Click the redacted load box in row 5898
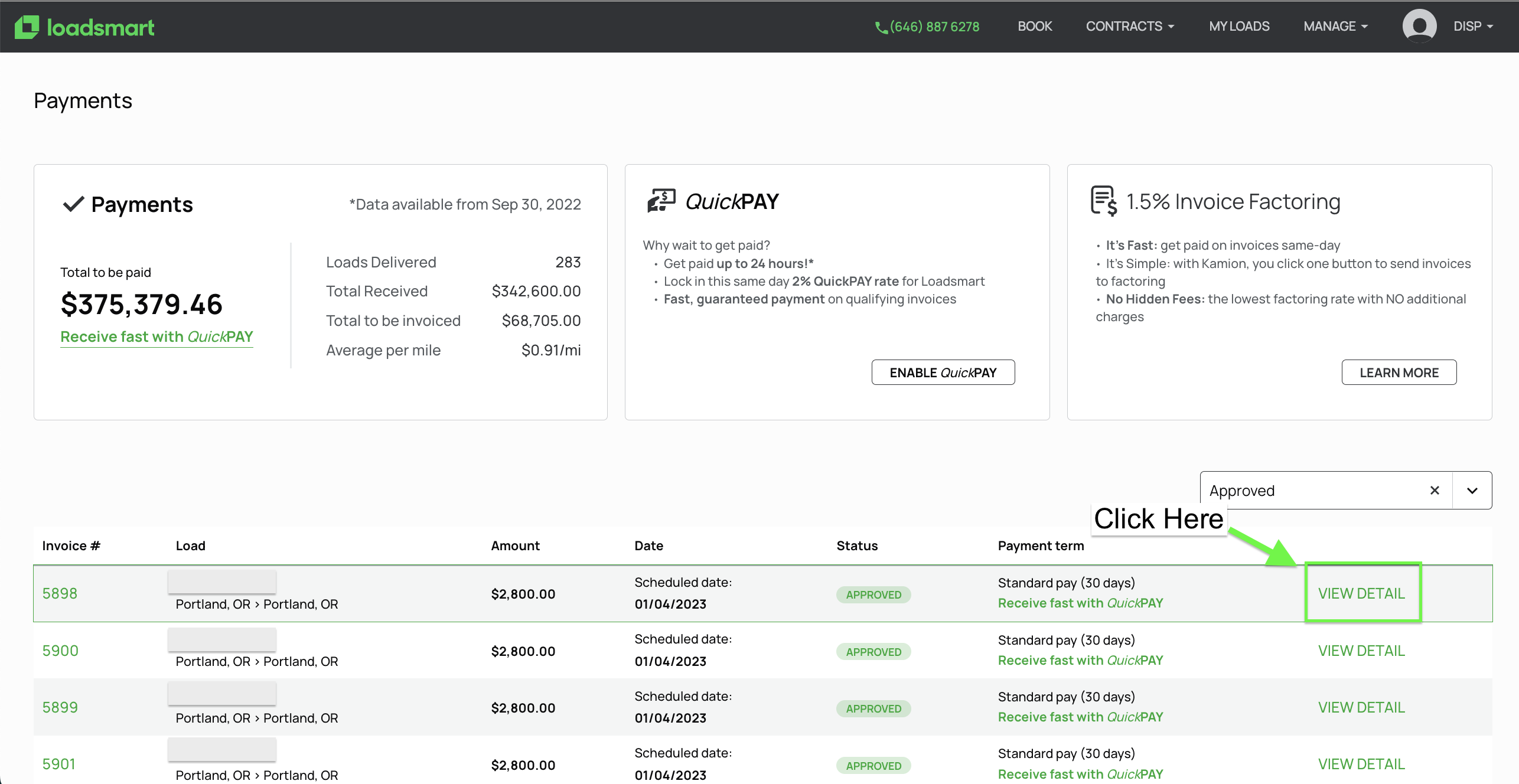 (222, 582)
